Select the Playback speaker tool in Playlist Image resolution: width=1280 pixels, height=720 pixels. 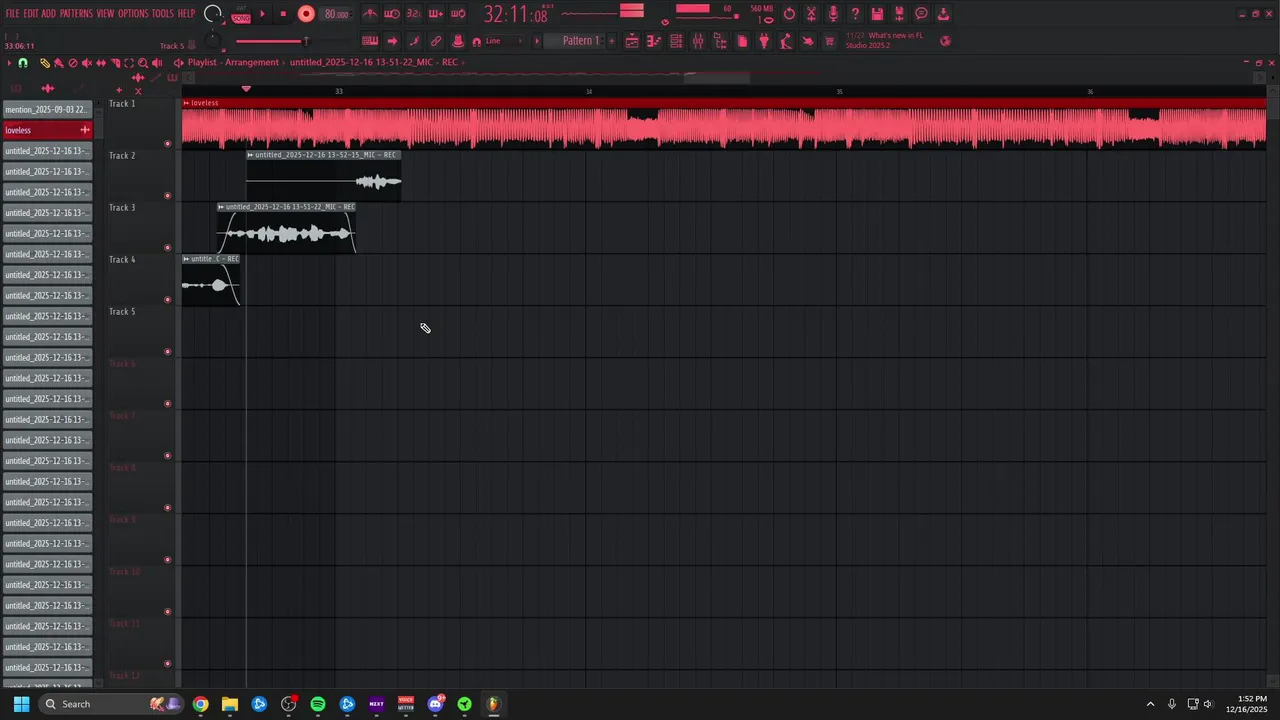pyautogui.click(x=157, y=63)
